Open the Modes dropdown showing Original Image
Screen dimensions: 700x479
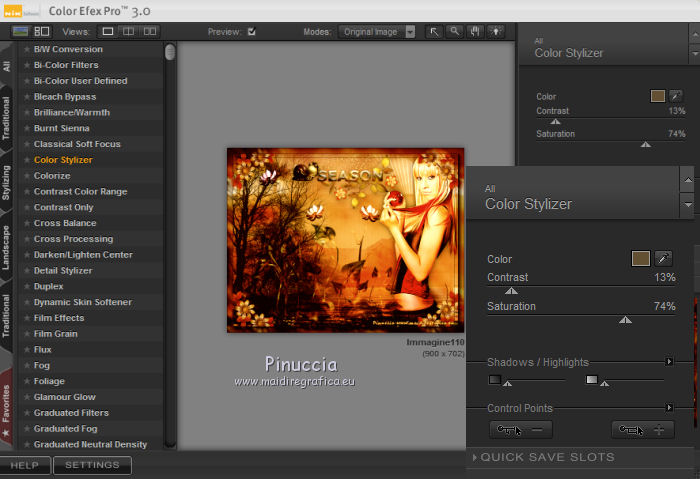[x=377, y=32]
